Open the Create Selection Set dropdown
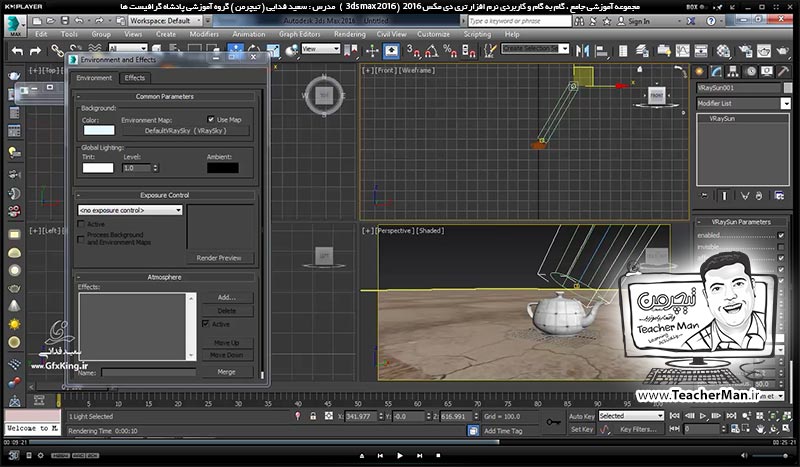Viewport: 800px width, 467px height. pos(535,48)
